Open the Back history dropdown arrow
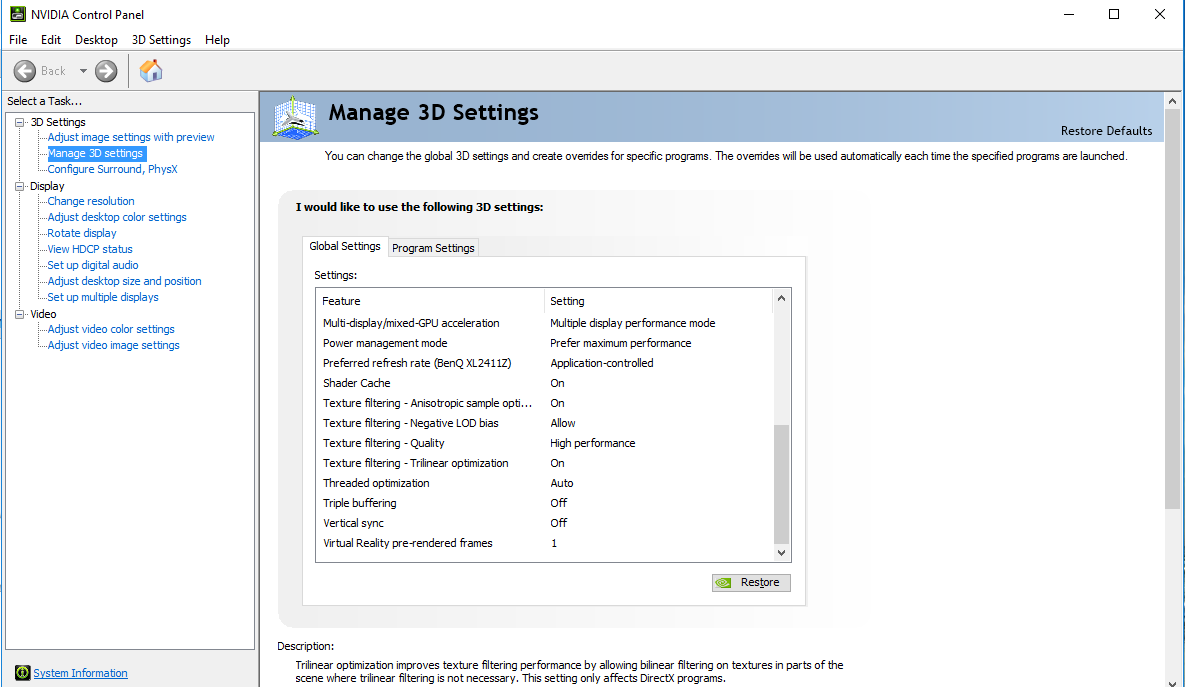 [83, 71]
